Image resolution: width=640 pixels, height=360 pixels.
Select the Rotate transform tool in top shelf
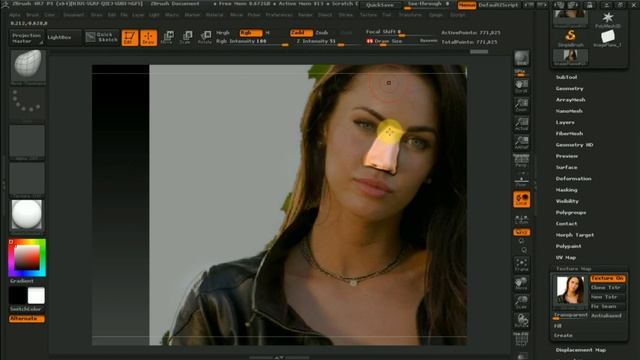point(205,38)
